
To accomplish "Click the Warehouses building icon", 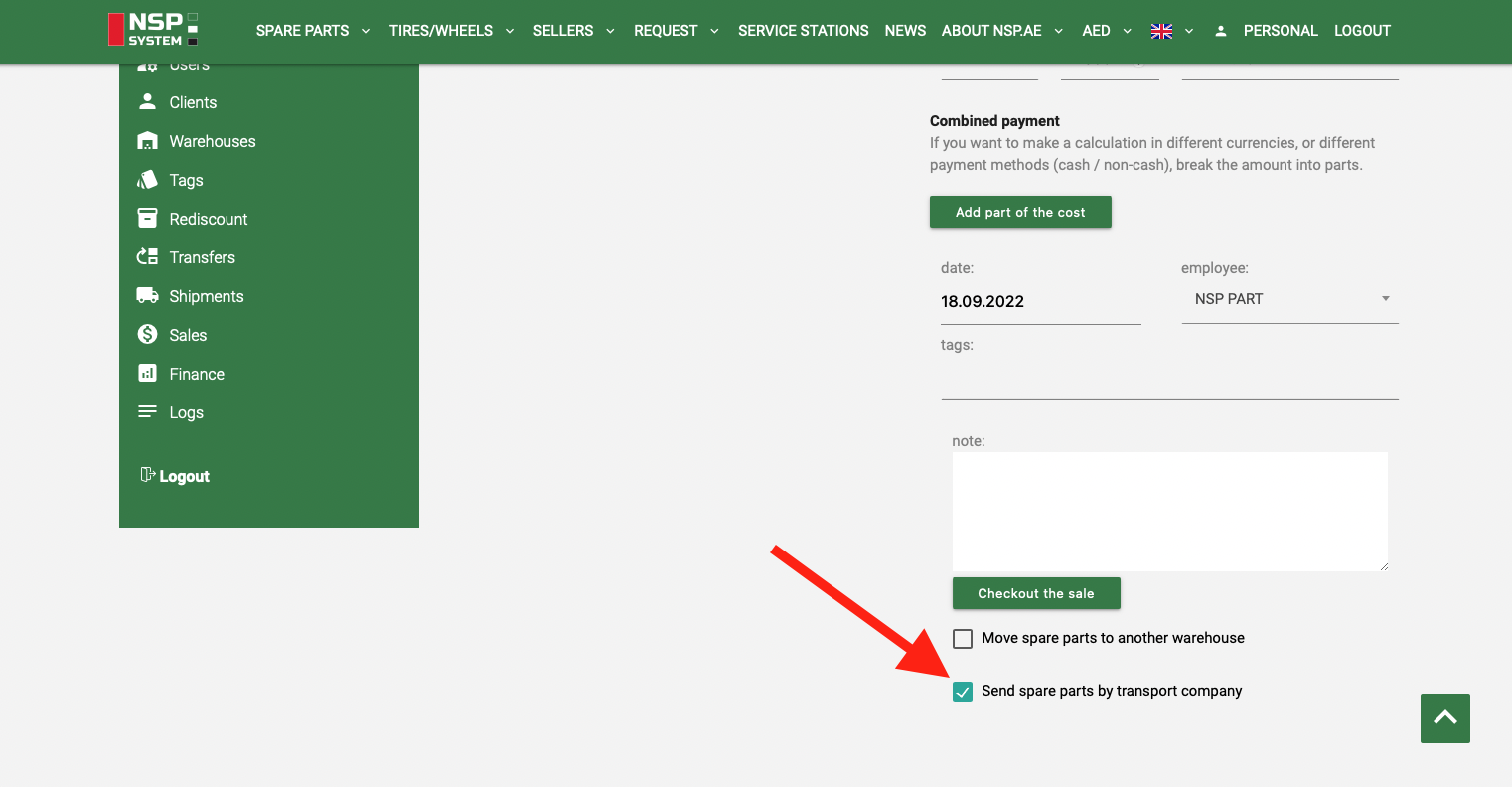I will pyautogui.click(x=147, y=141).
